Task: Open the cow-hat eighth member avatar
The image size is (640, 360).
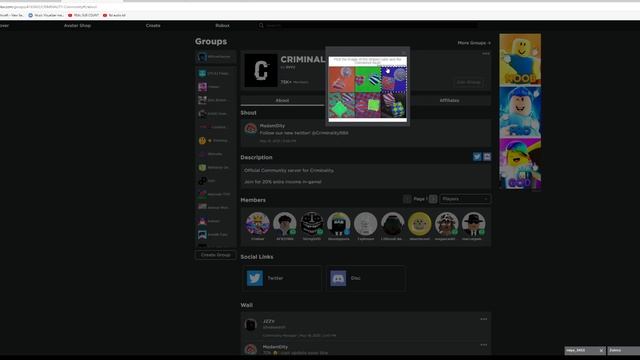Action: click(x=447, y=224)
